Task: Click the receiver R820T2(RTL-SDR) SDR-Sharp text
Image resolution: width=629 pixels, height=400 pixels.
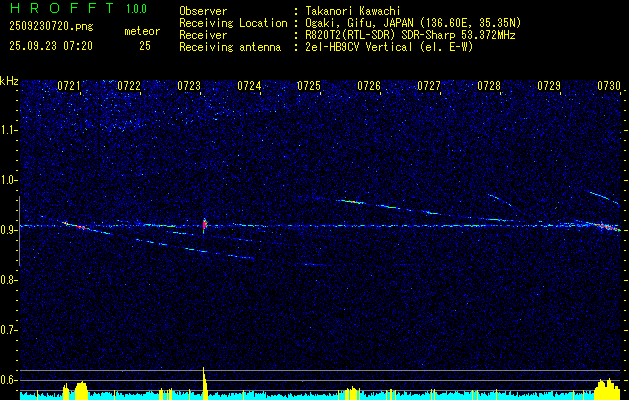Action: pyautogui.click(x=410, y=35)
